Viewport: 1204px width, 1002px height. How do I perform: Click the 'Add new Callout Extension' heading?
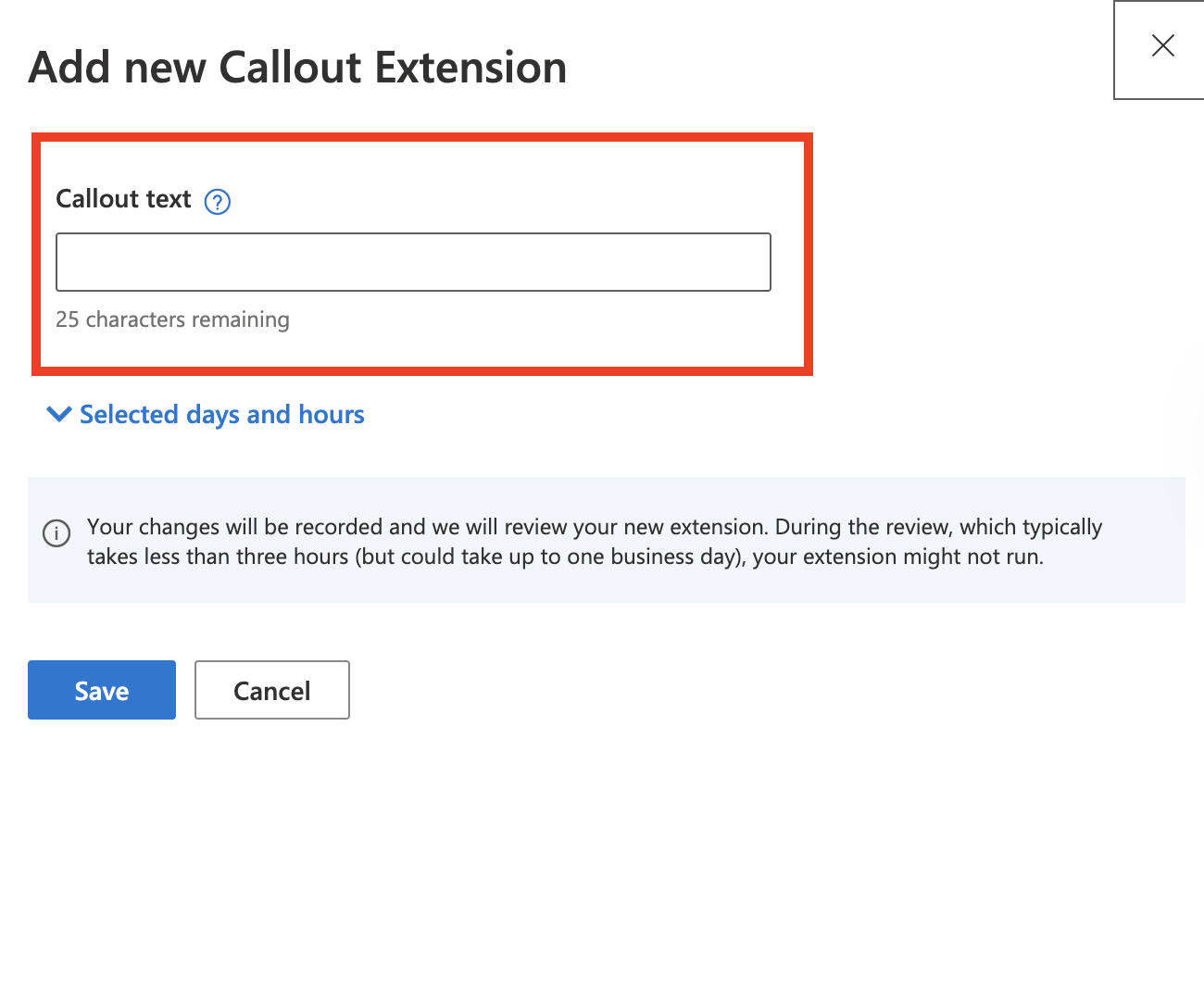click(x=297, y=68)
